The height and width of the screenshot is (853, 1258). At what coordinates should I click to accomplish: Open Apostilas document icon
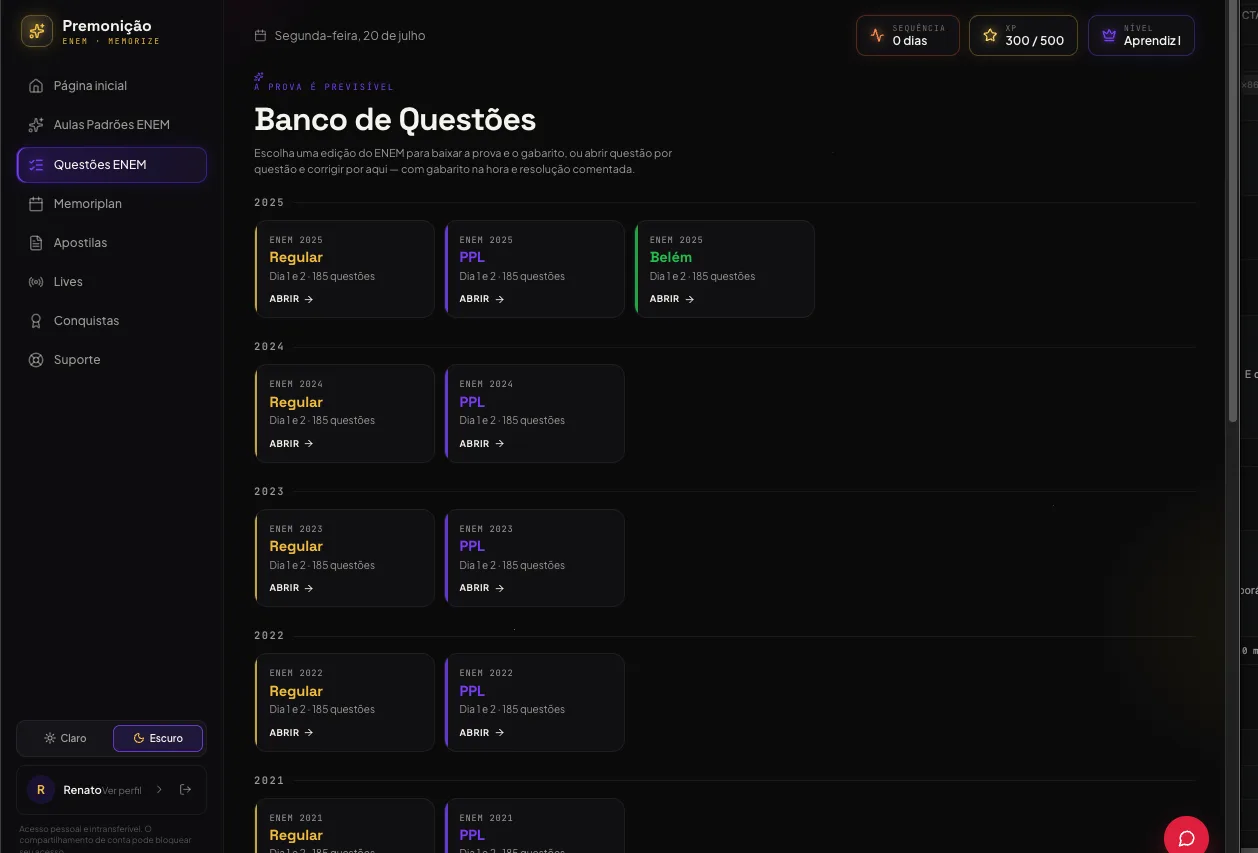[x=36, y=243]
